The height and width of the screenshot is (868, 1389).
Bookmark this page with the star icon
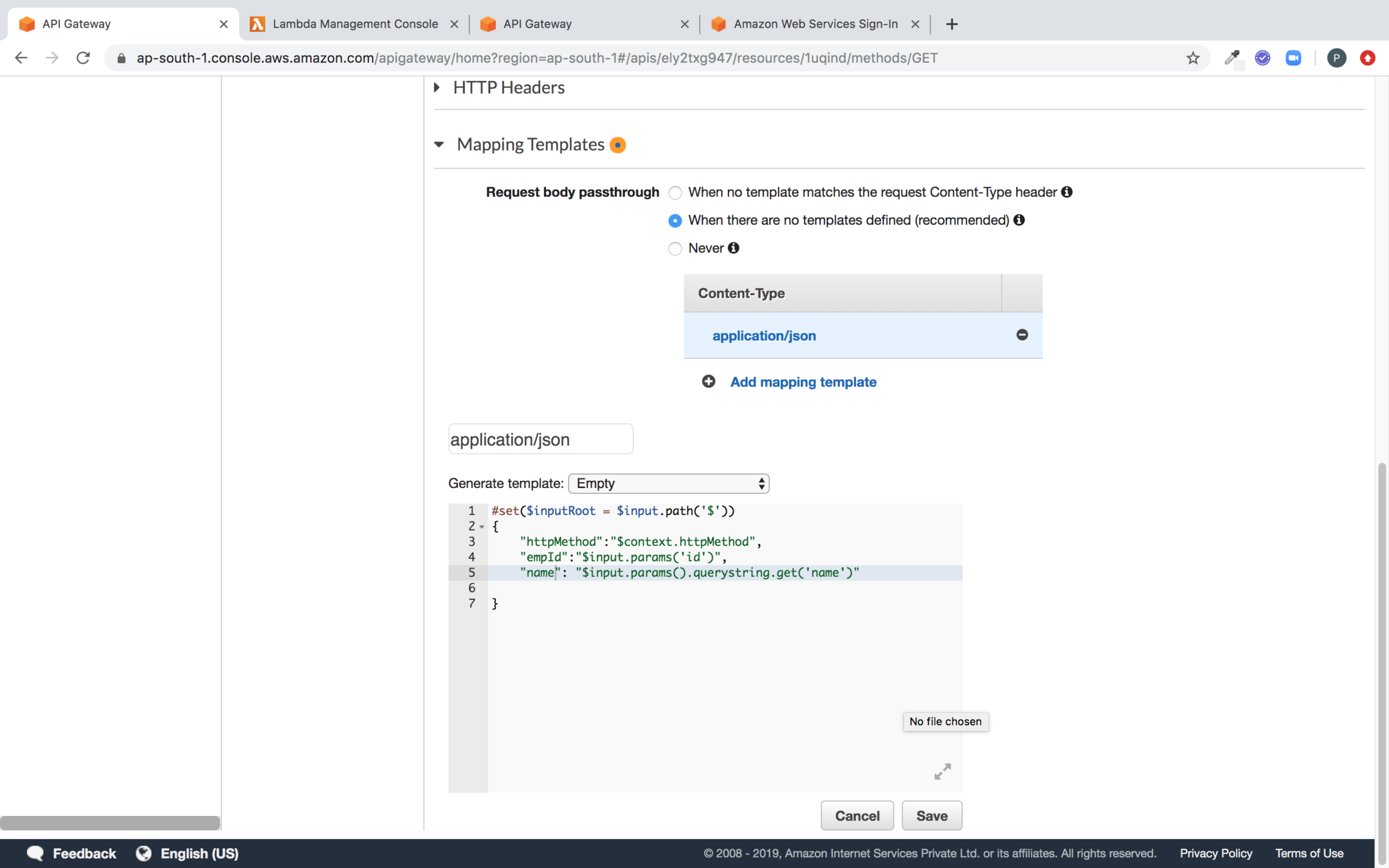pyautogui.click(x=1193, y=58)
